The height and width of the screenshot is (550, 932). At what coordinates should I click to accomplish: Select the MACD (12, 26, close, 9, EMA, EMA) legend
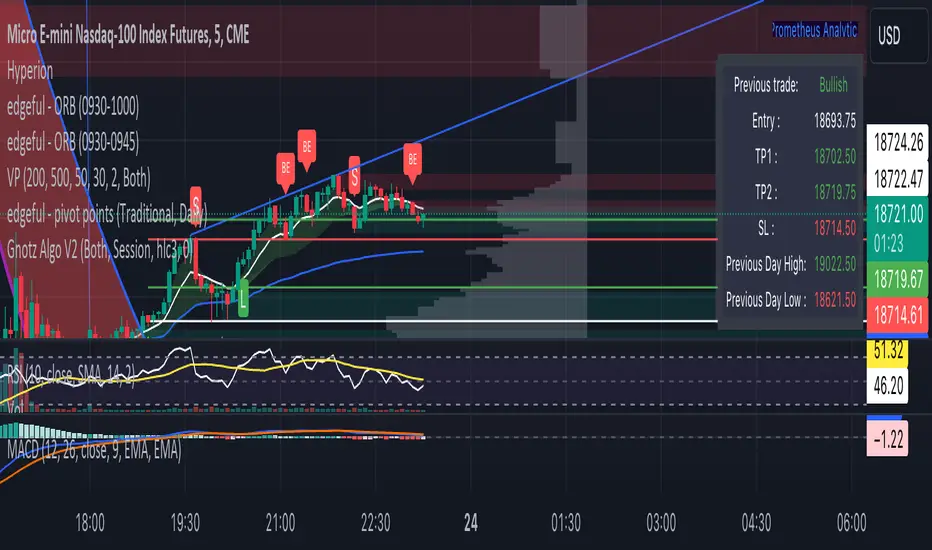click(94, 450)
